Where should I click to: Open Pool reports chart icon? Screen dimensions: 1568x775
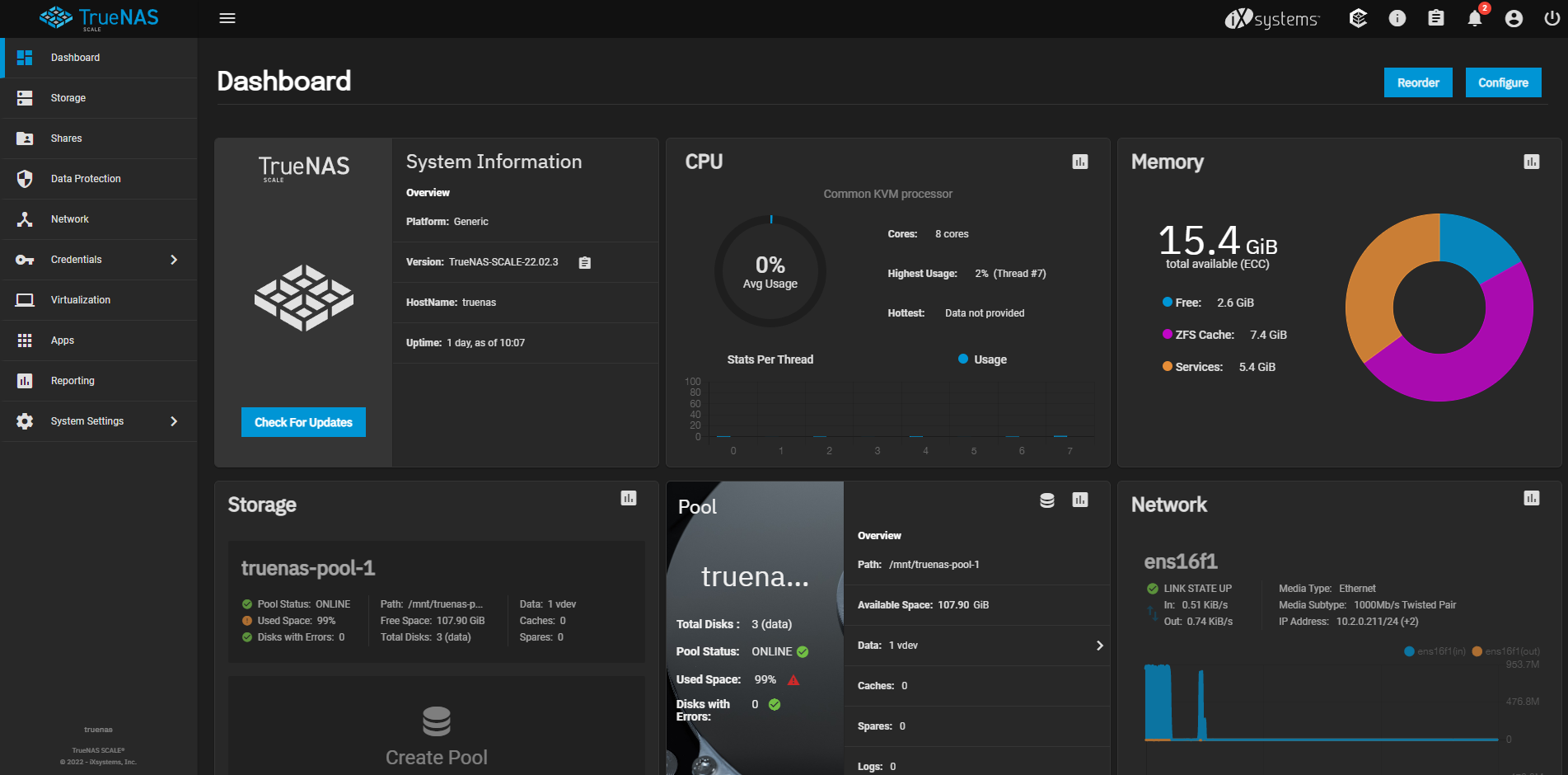pyautogui.click(x=1080, y=500)
